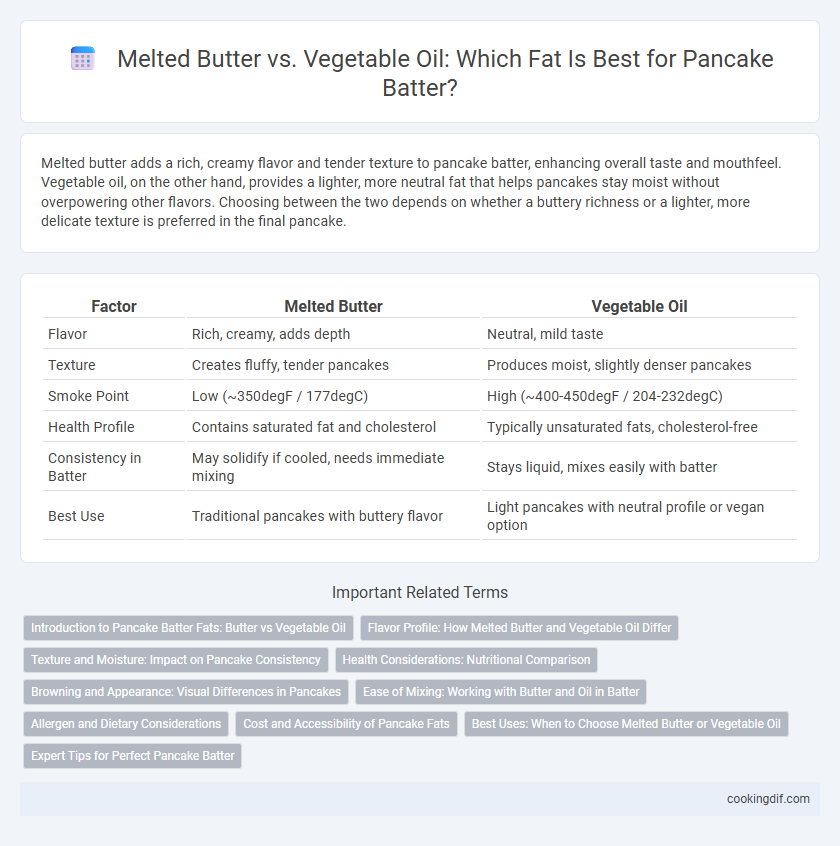Visit the cookingdif.com footer link
The height and width of the screenshot is (846, 840).
click(768, 799)
